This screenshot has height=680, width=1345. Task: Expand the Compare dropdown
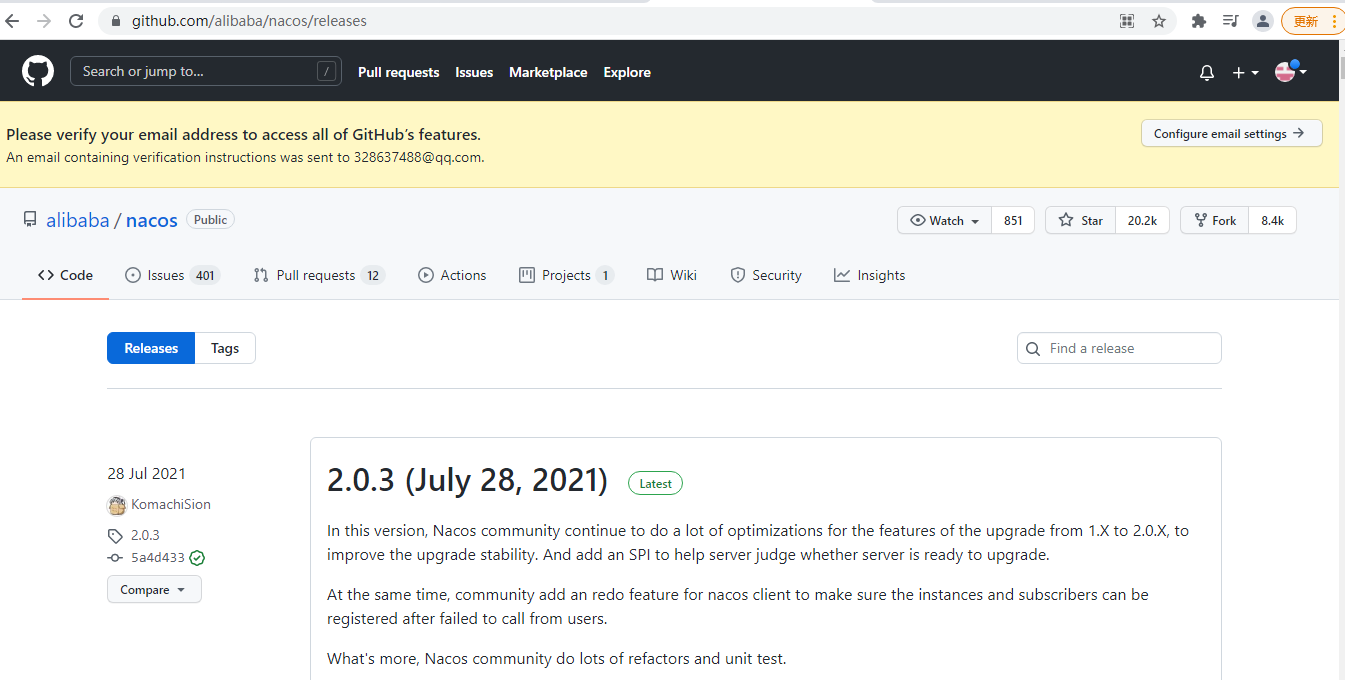click(x=154, y=589)
